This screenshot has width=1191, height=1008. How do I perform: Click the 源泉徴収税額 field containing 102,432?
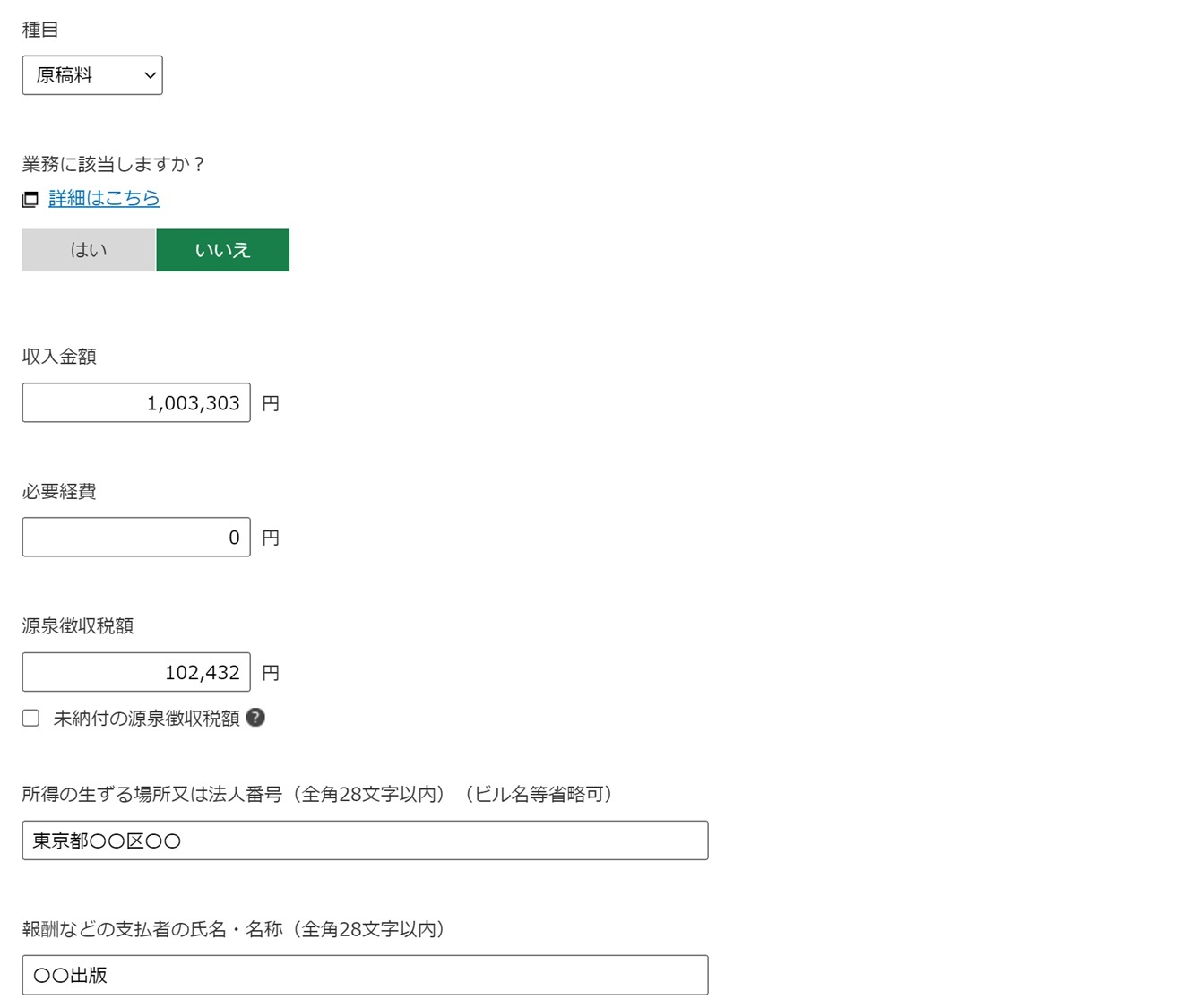136,672
